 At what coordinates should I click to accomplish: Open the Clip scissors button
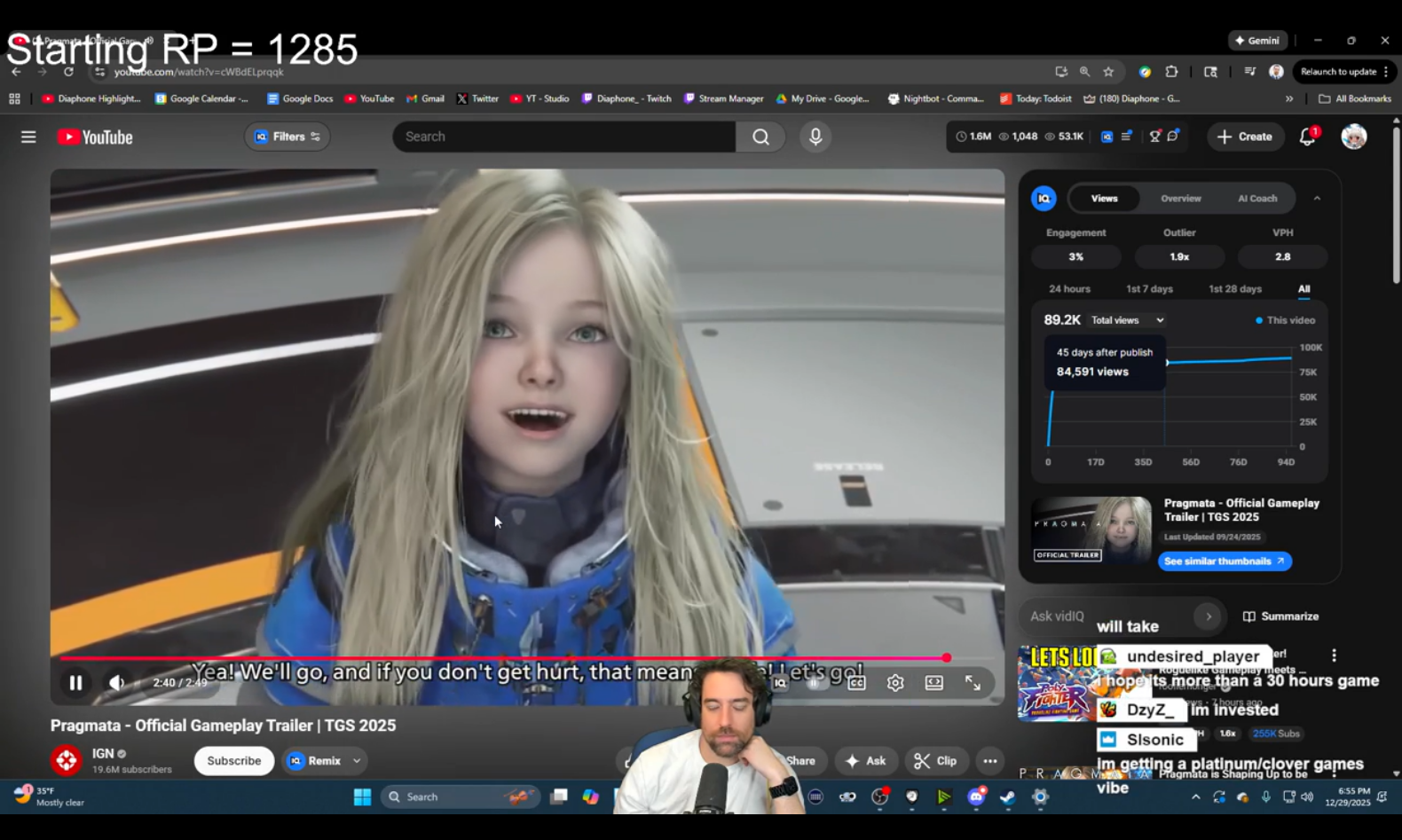[x=936, y=761]
